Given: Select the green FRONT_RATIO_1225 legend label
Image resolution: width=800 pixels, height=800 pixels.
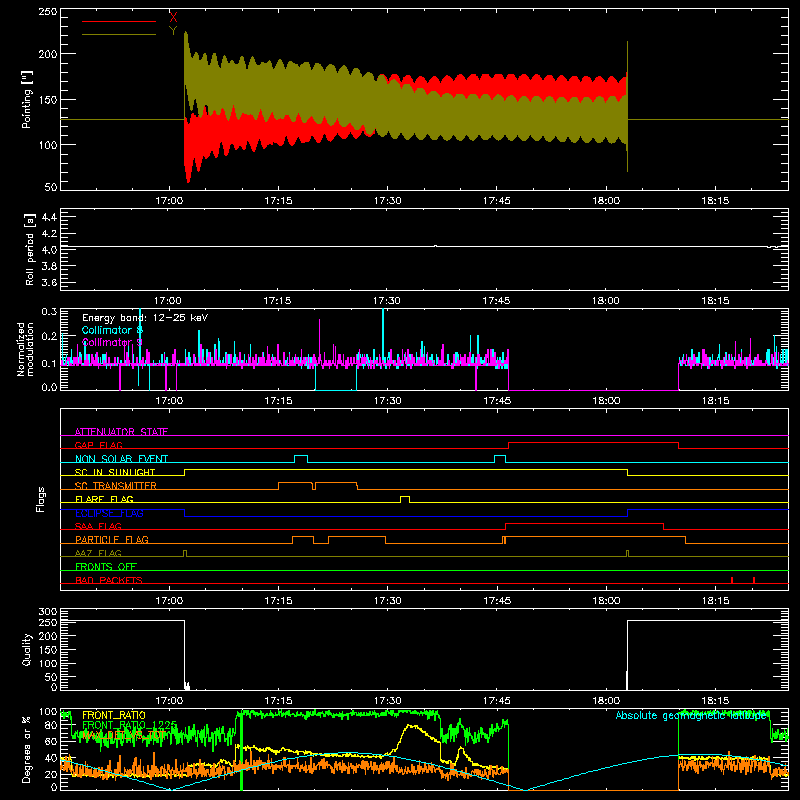Looking at the screenshot, I should (x=129, y=725).
